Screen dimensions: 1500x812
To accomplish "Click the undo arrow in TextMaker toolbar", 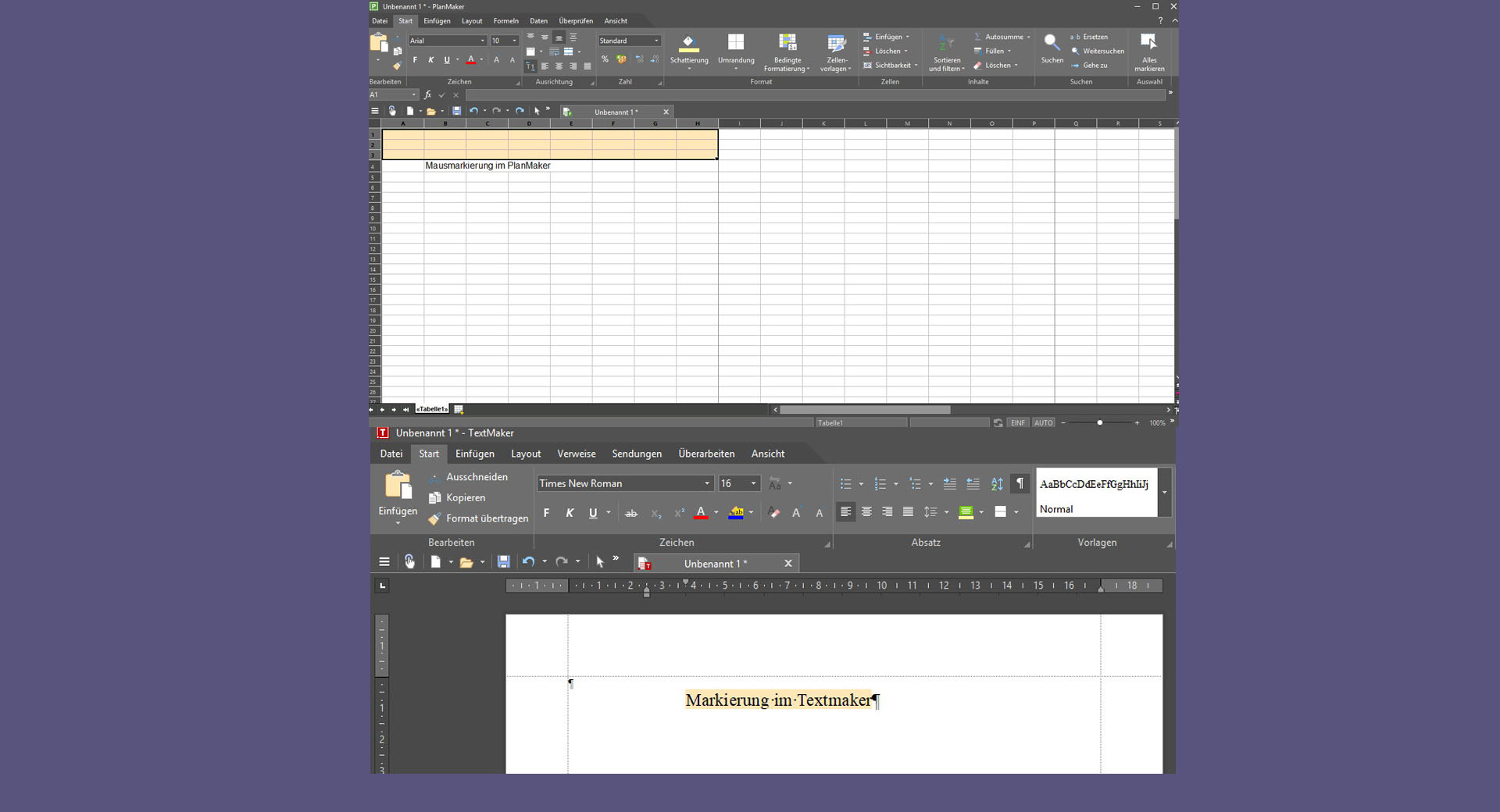I will coord(529,562).
